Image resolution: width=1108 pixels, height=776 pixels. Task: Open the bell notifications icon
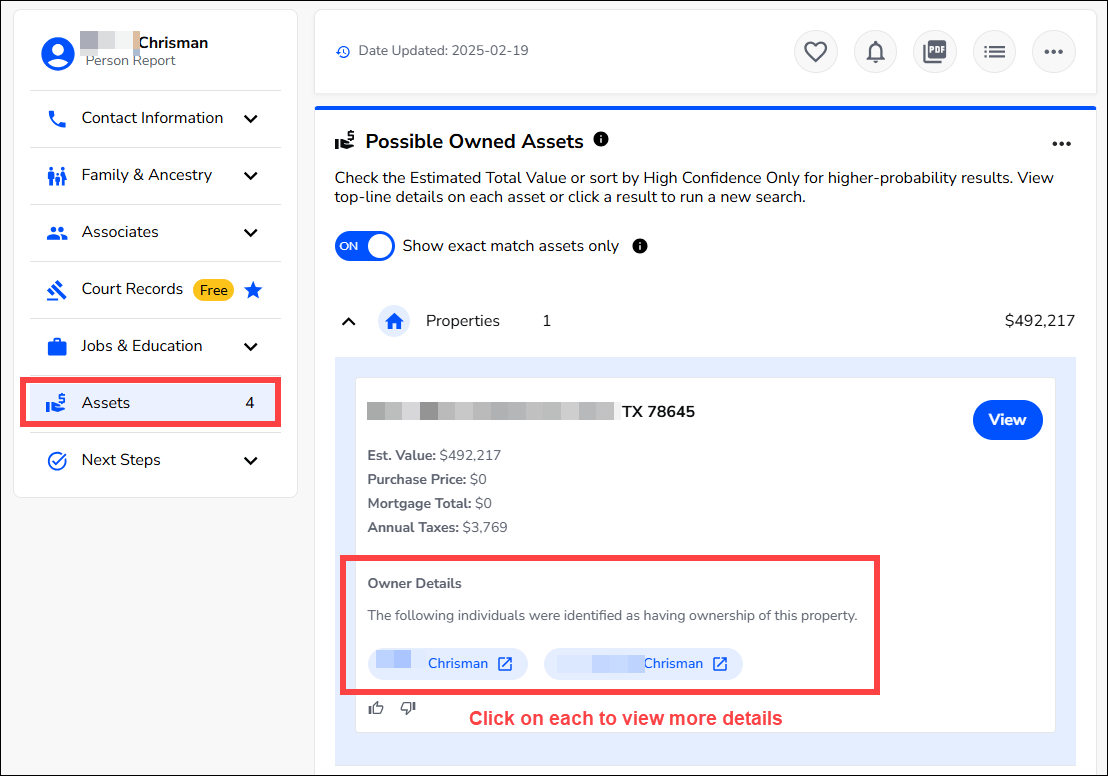pyautogui.click(x=875, y=52)
